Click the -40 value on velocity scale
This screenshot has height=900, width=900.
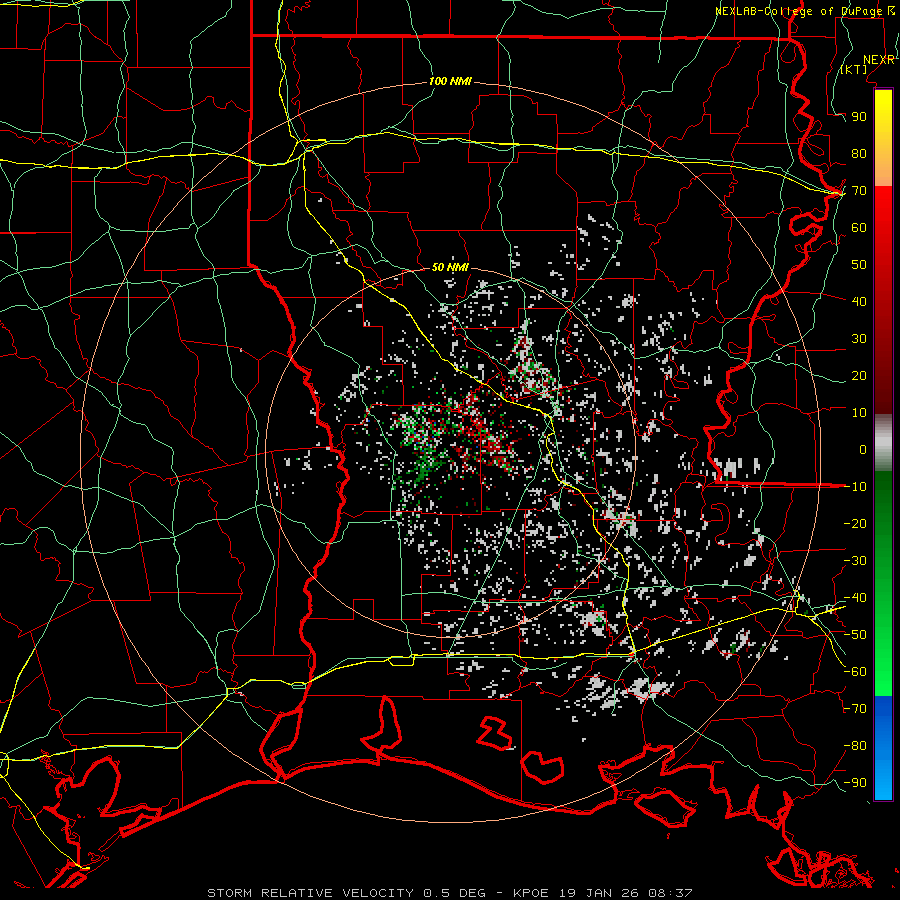tap(855, 598)
